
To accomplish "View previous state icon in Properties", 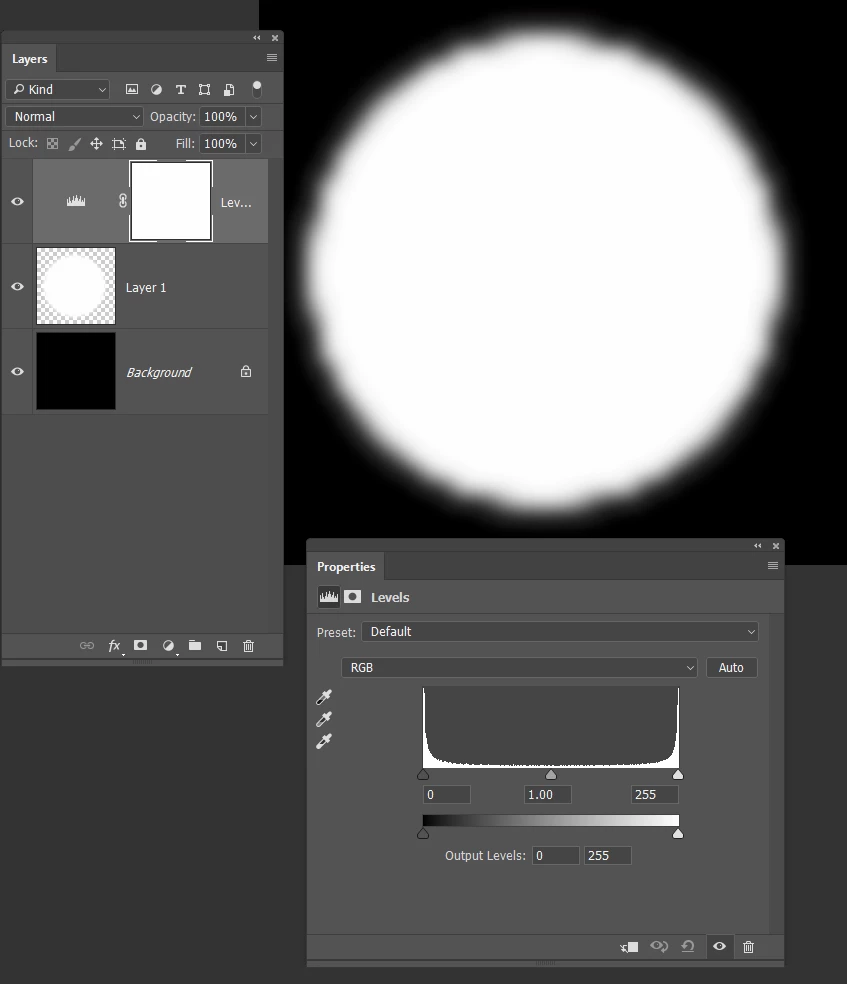I will pos(659,946).
